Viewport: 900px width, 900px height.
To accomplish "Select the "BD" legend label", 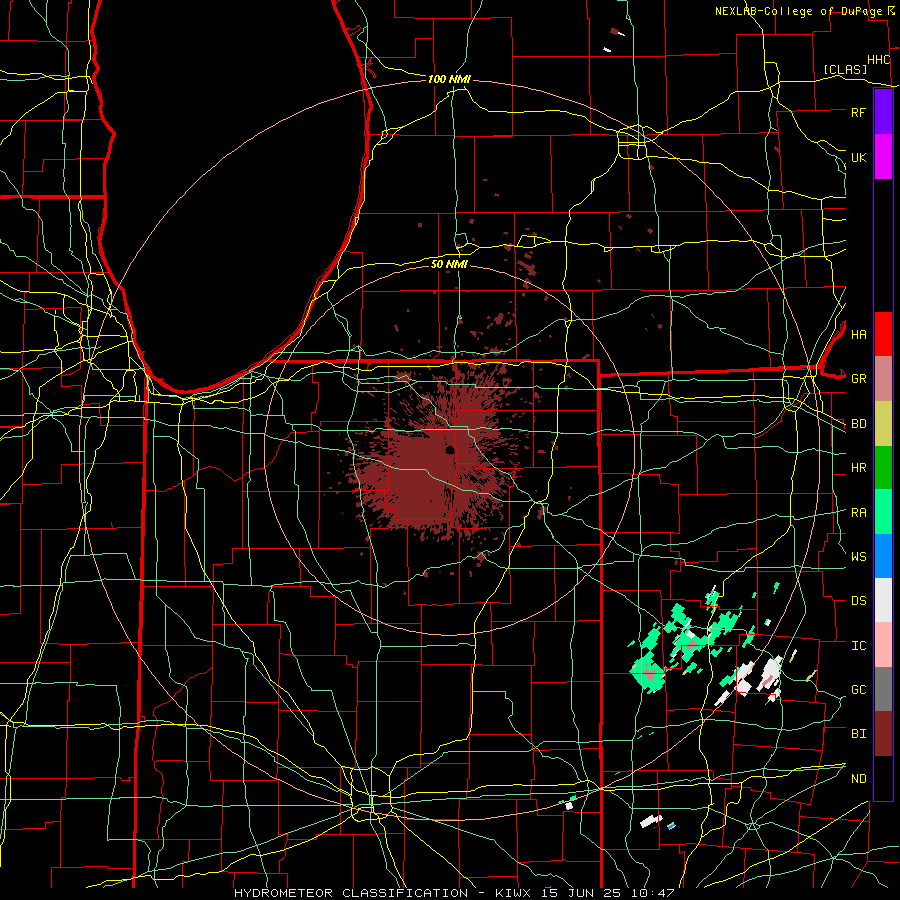I will click(858, 424).
